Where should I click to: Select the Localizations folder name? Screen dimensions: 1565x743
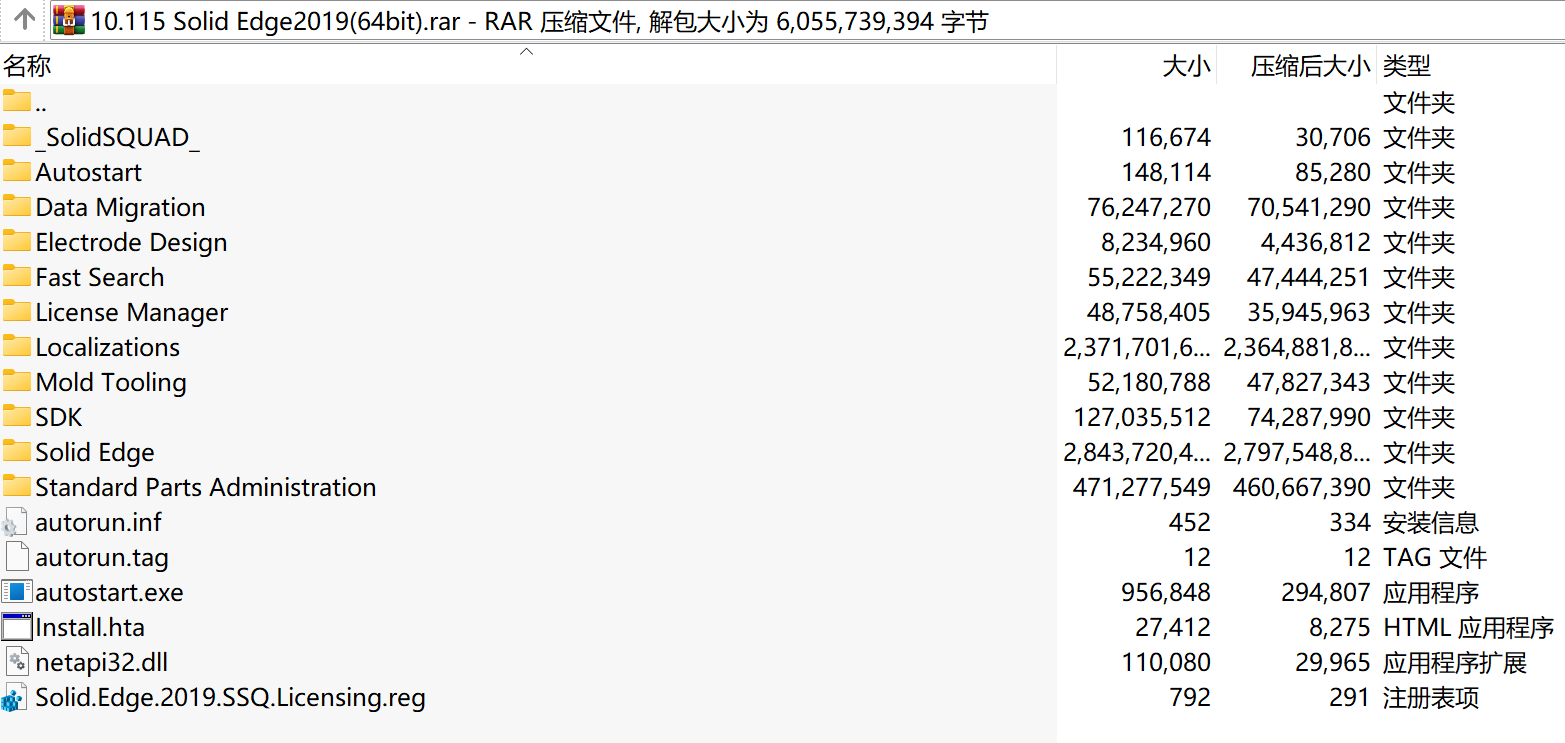[x=108, y=347]
